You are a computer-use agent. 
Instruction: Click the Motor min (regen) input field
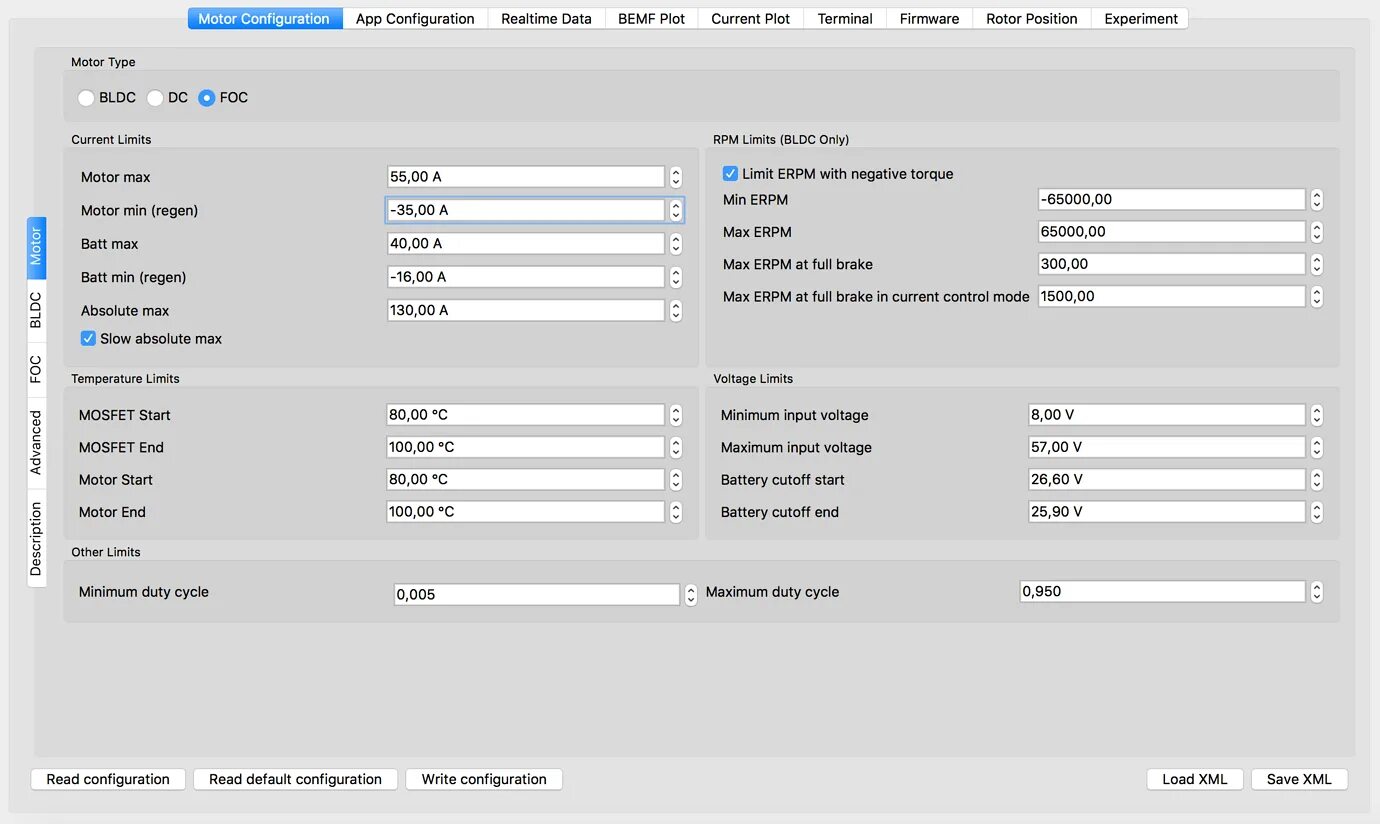click(525, 210)
